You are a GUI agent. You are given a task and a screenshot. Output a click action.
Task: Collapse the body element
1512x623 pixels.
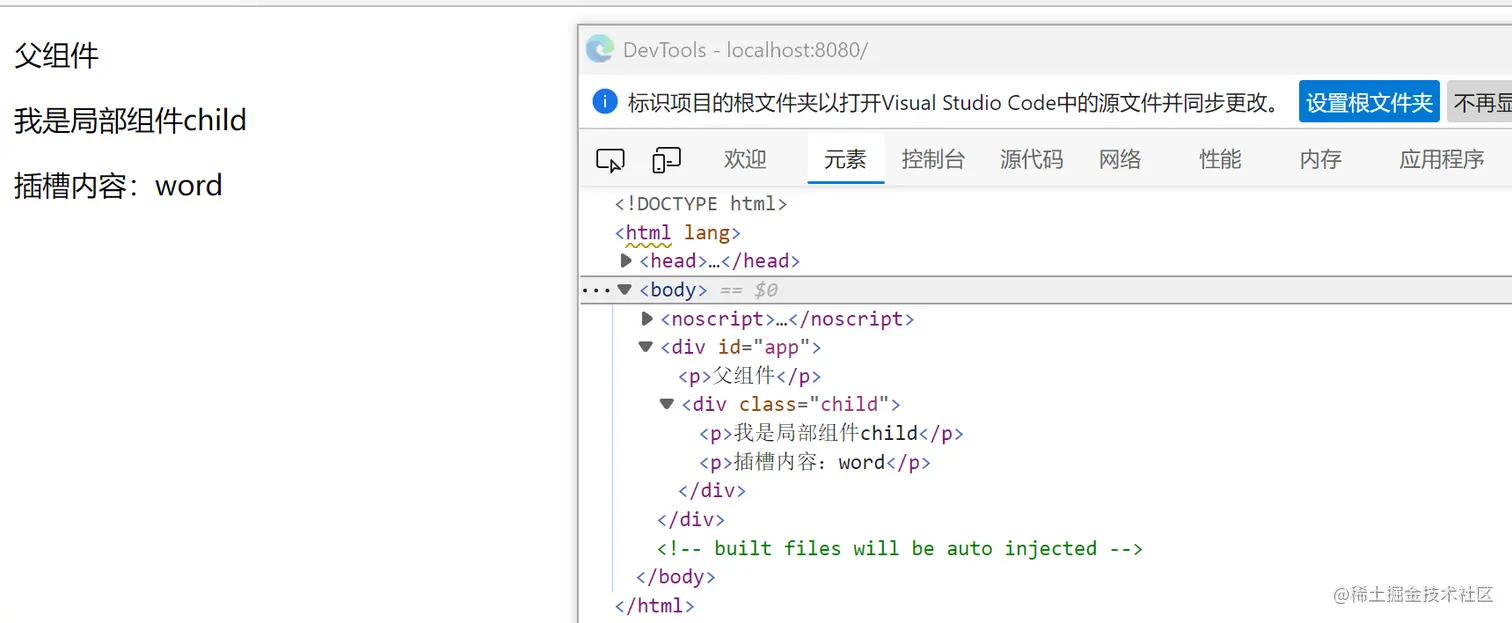[x=625, y=289]
